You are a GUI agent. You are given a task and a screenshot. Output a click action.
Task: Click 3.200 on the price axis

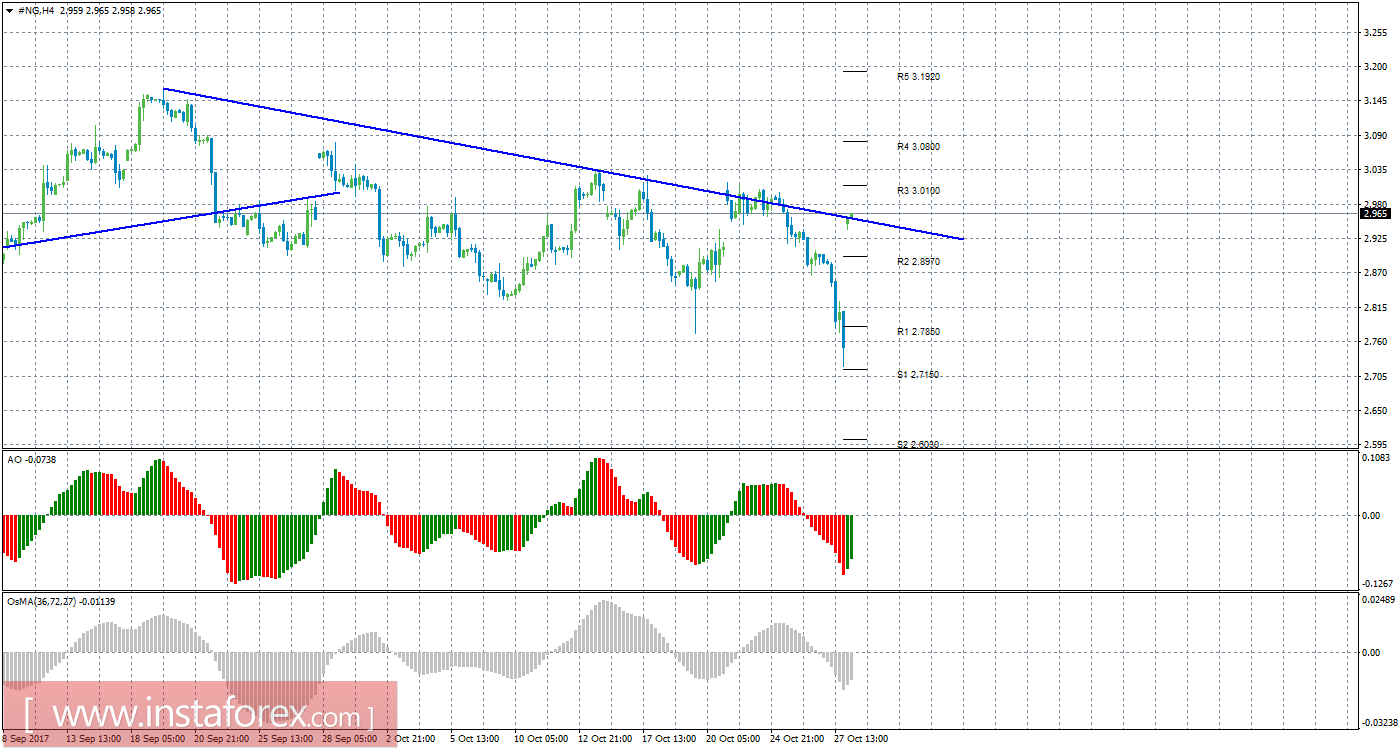(x=1375, y=66)
